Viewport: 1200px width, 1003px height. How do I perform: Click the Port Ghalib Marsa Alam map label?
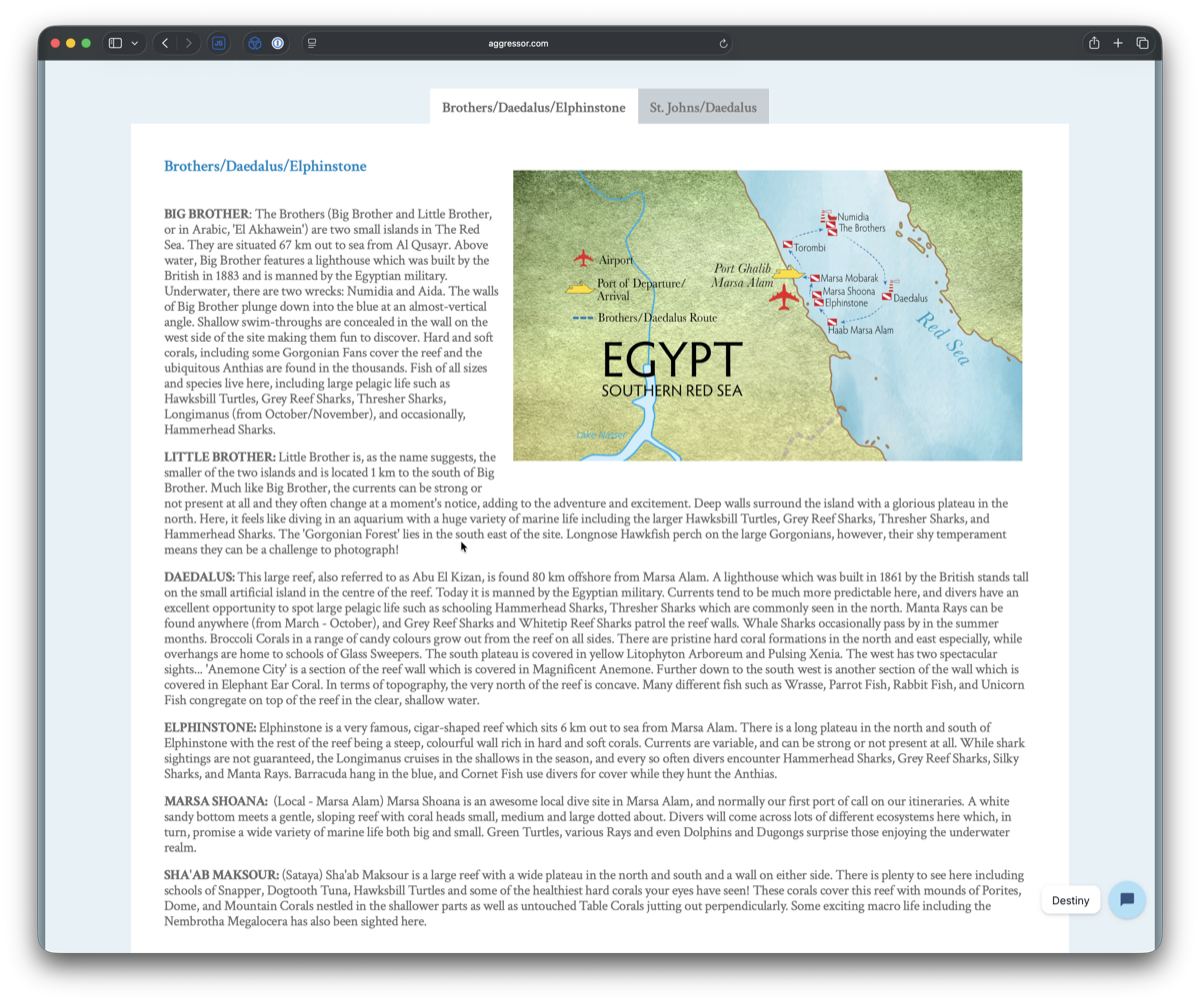pyautogui.click(x=744, y=276)
